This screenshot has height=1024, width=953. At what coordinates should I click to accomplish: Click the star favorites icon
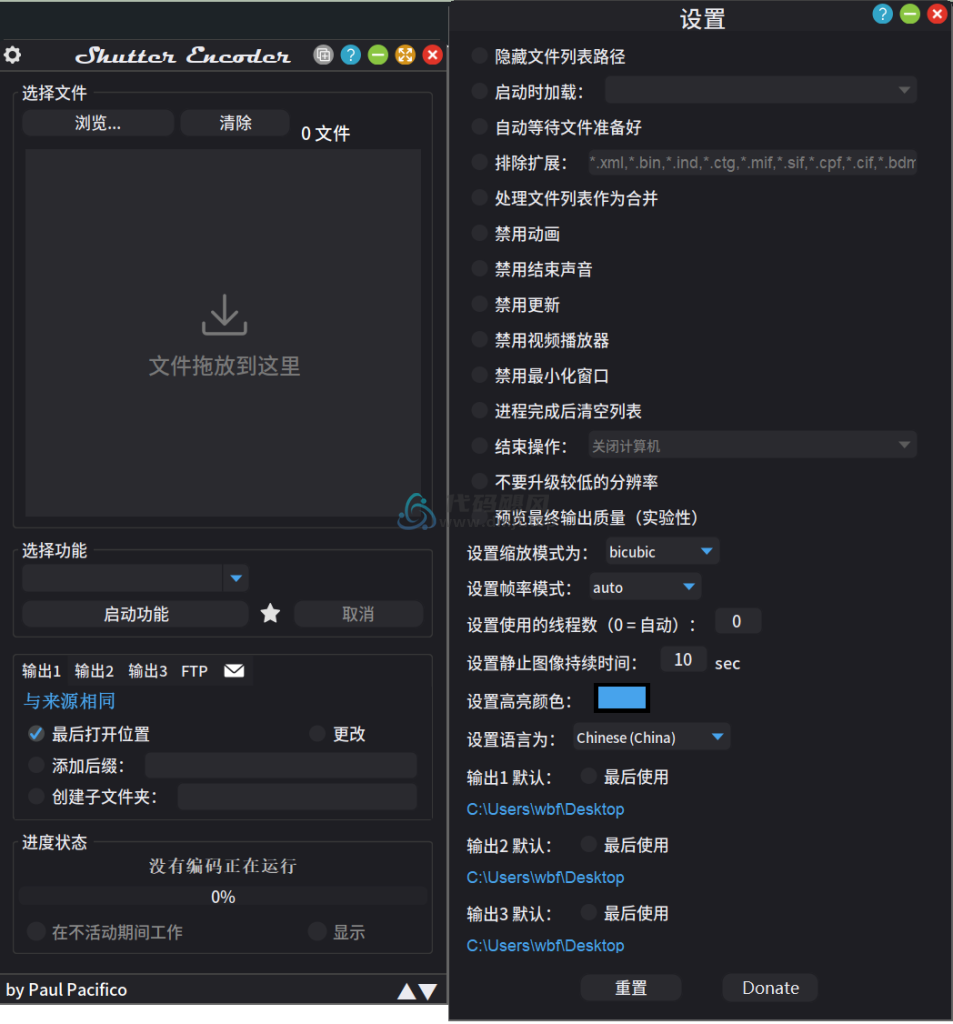pos(270,613)
